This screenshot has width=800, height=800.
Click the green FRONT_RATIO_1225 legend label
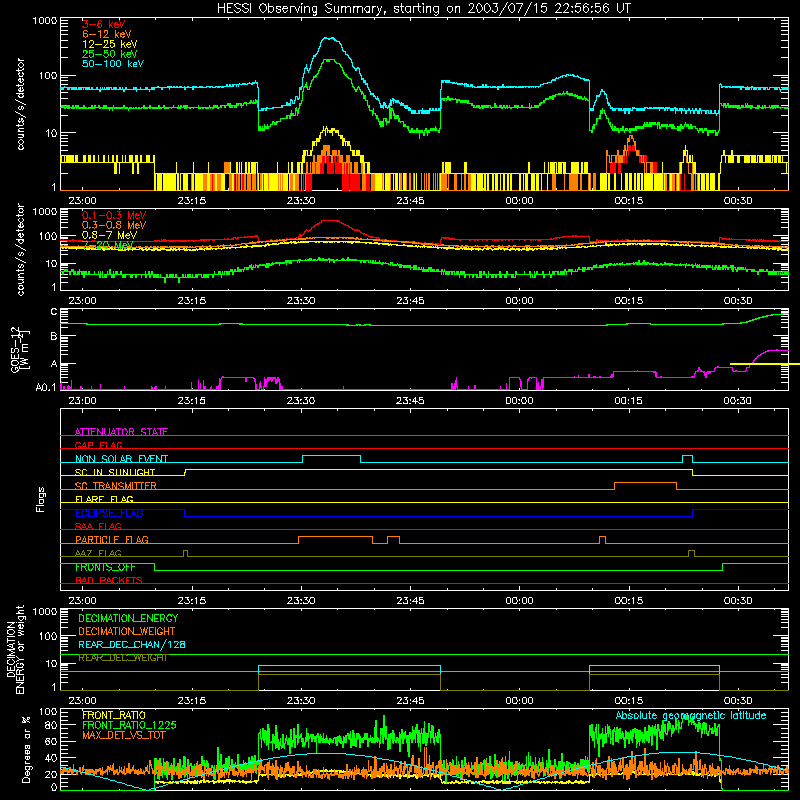(x=129, y=725)
